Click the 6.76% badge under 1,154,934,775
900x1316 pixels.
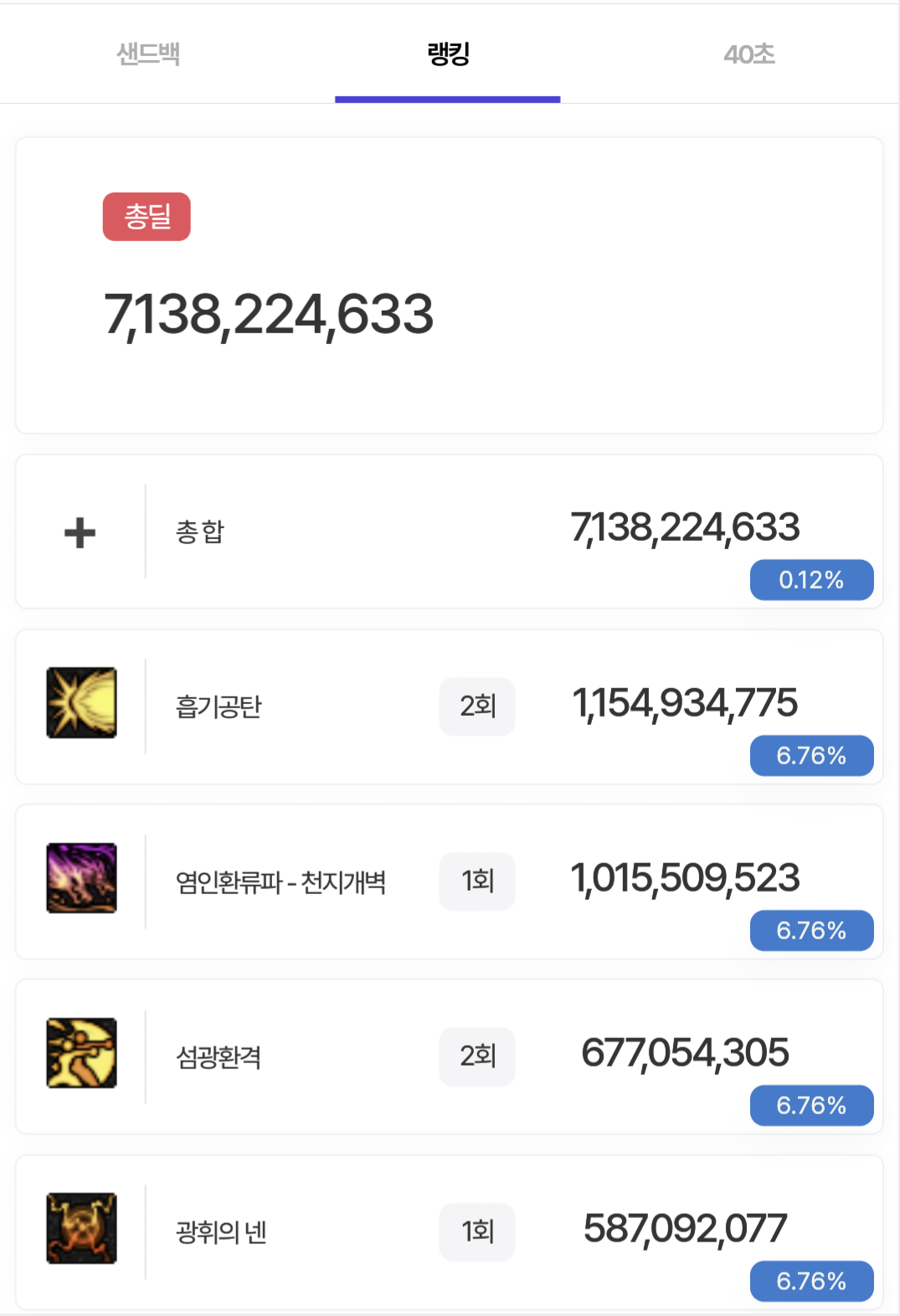tap(811, 756)
